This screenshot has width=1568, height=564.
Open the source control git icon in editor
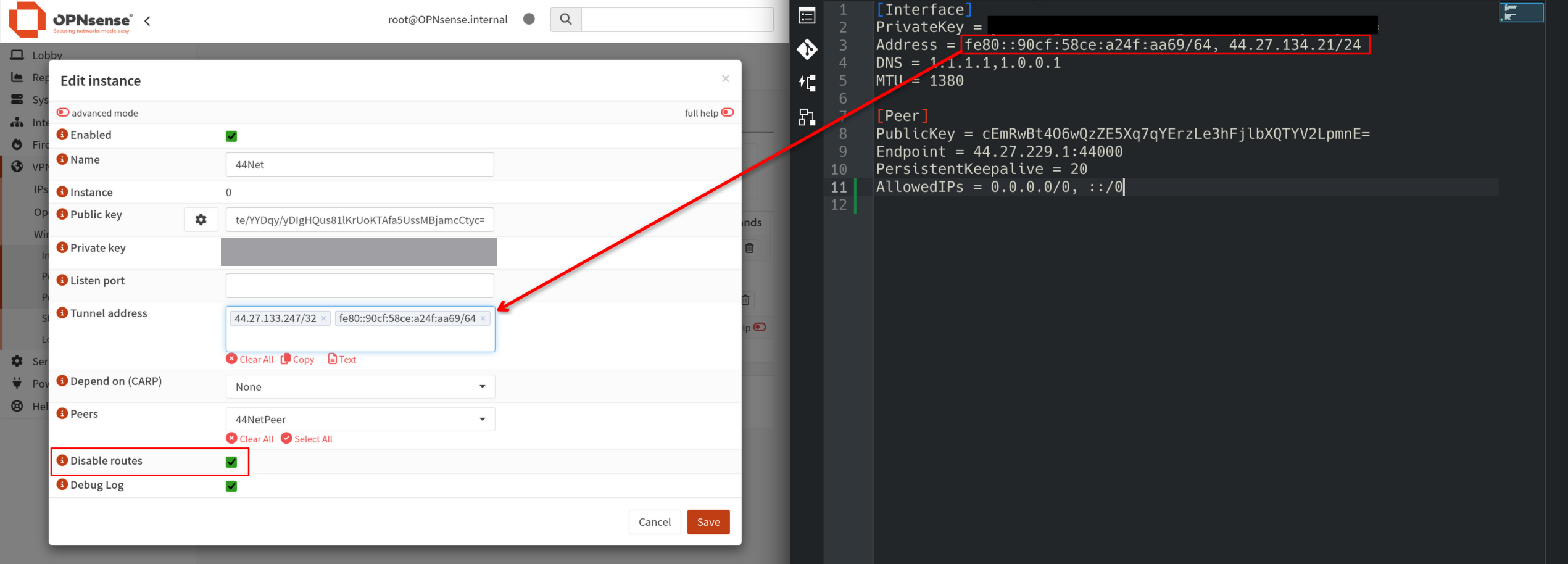pyautogui.click(x=807, y=49)
